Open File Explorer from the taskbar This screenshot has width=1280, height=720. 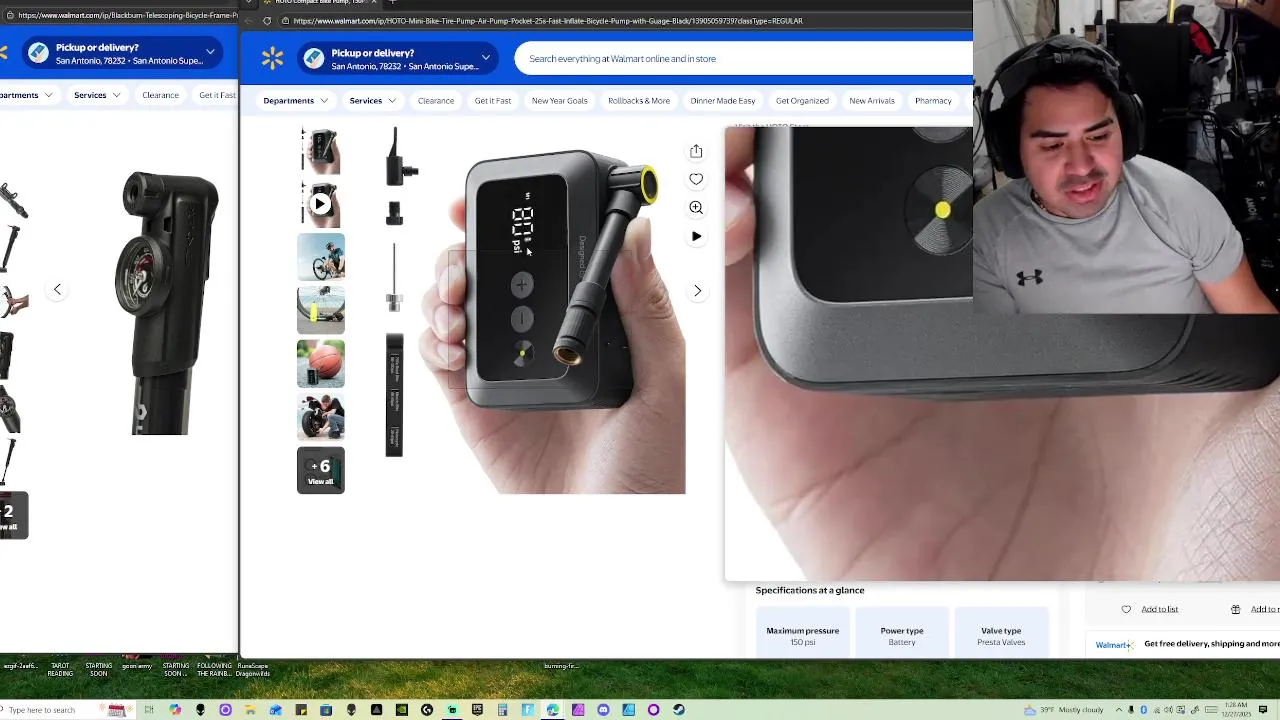pos(250,709)
